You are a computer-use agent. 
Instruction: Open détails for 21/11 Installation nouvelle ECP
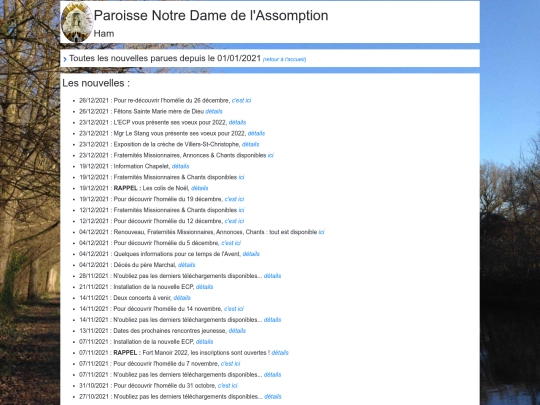click(x=205, y=287)
